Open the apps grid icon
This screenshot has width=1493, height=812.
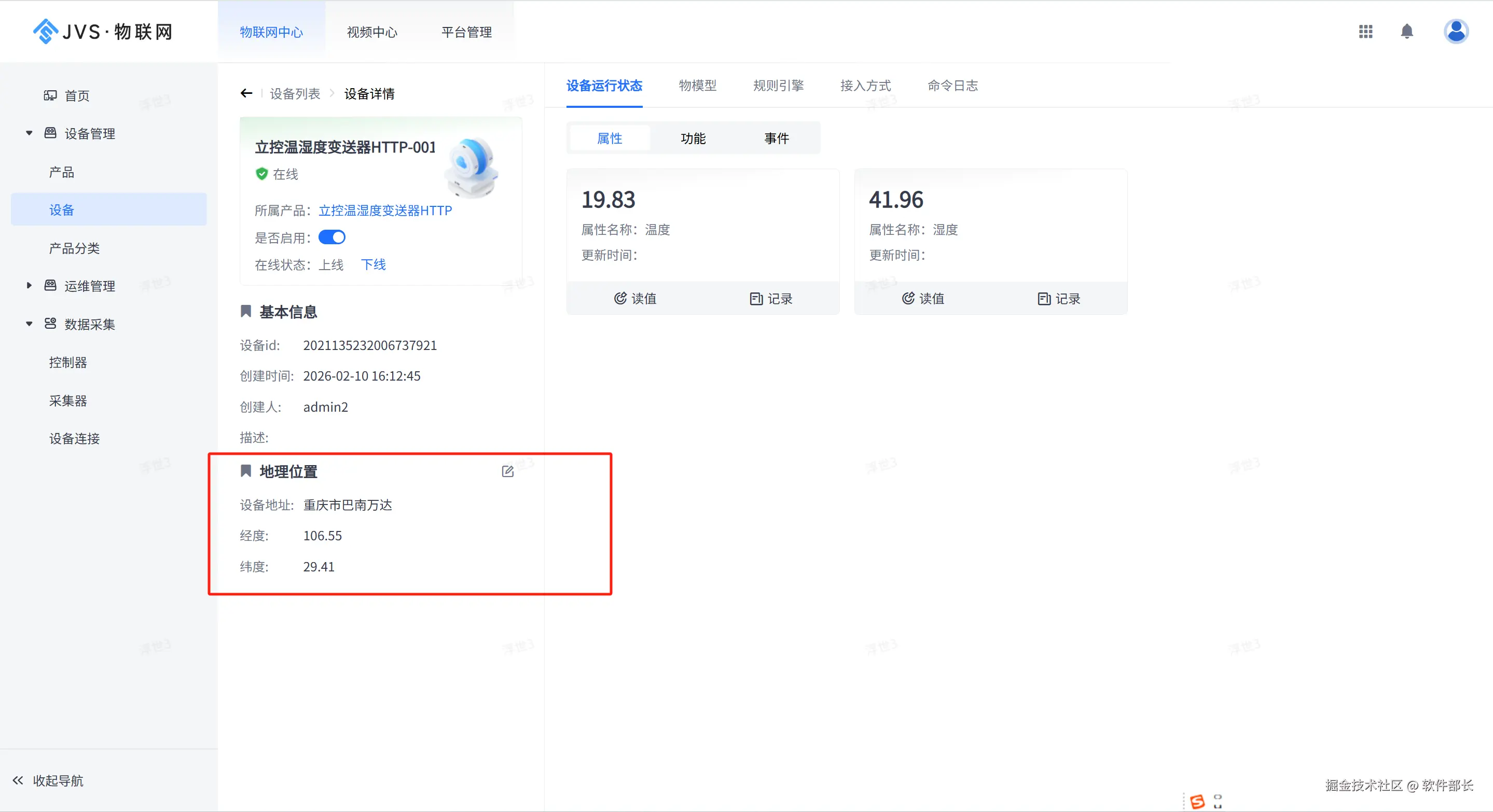pyautogui.click(x=1365, y=32)
